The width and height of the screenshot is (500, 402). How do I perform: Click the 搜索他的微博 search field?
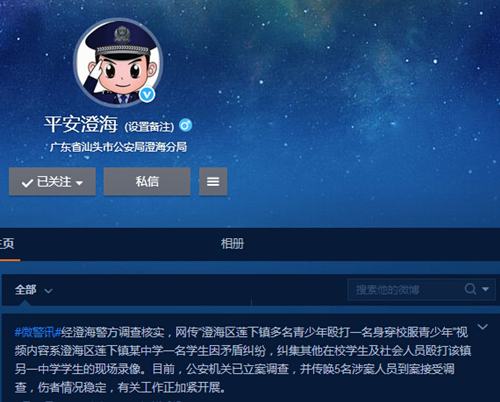pos(406,289)
